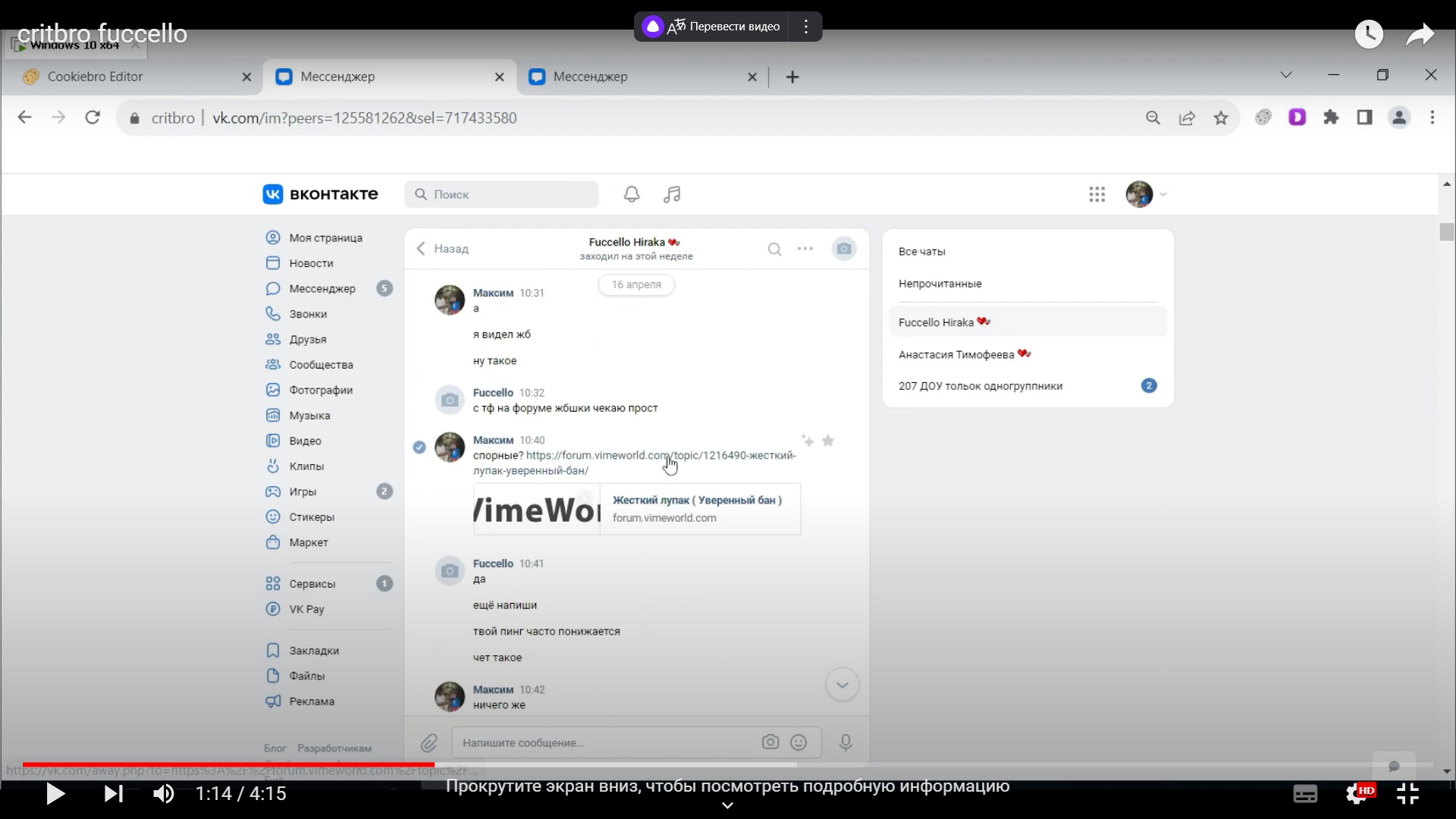Click the microphone voice message icon
Image resolution: width=1456 pixels, height=819 pixels.
(x=846, y=742)
